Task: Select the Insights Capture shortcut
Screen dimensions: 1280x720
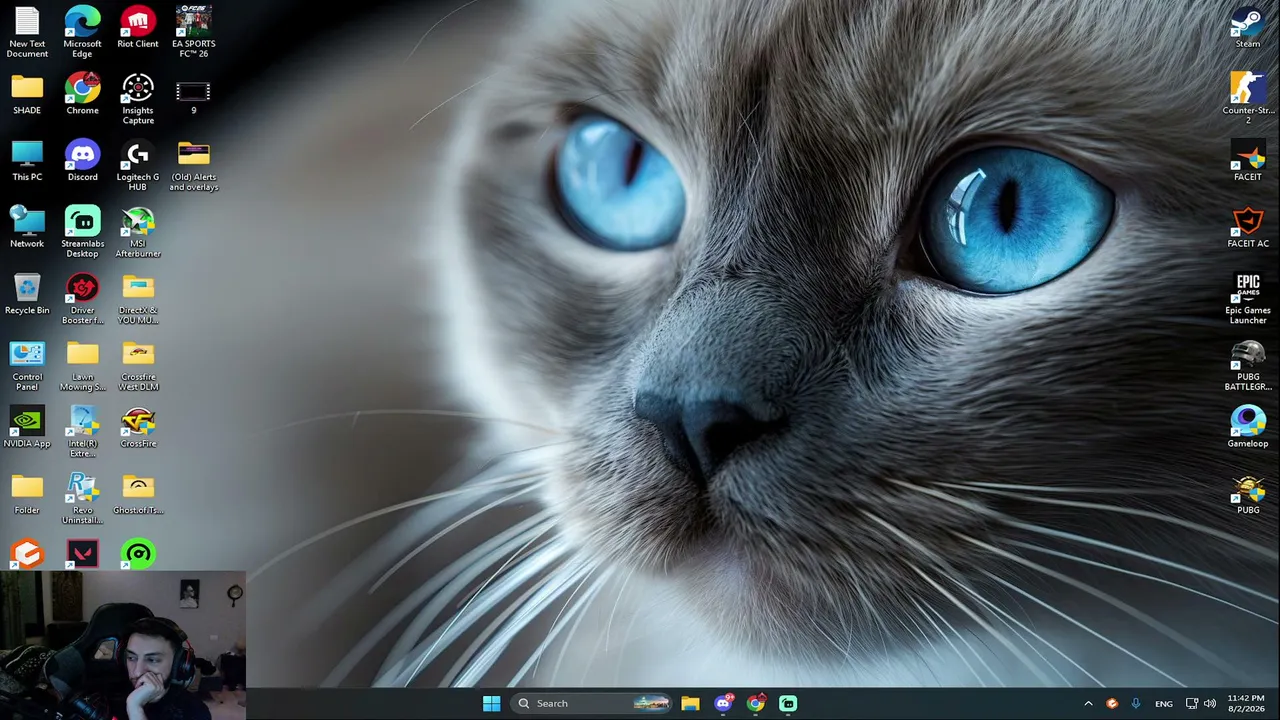Action: coord(138,99)
